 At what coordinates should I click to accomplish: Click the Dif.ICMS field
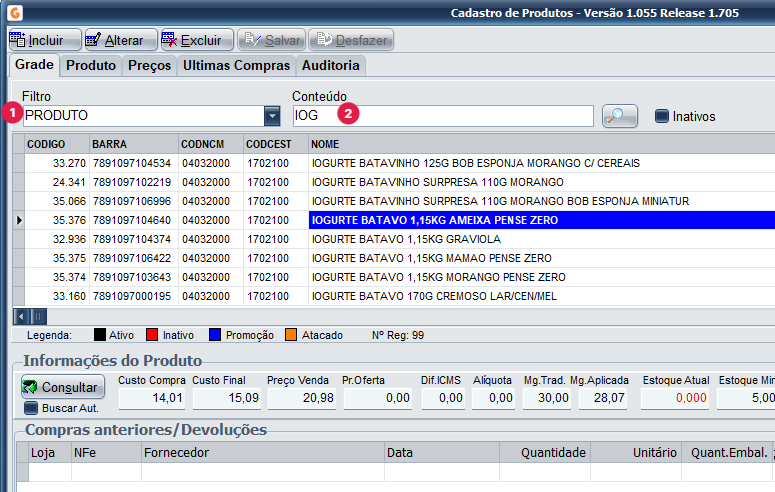point(443,398)
